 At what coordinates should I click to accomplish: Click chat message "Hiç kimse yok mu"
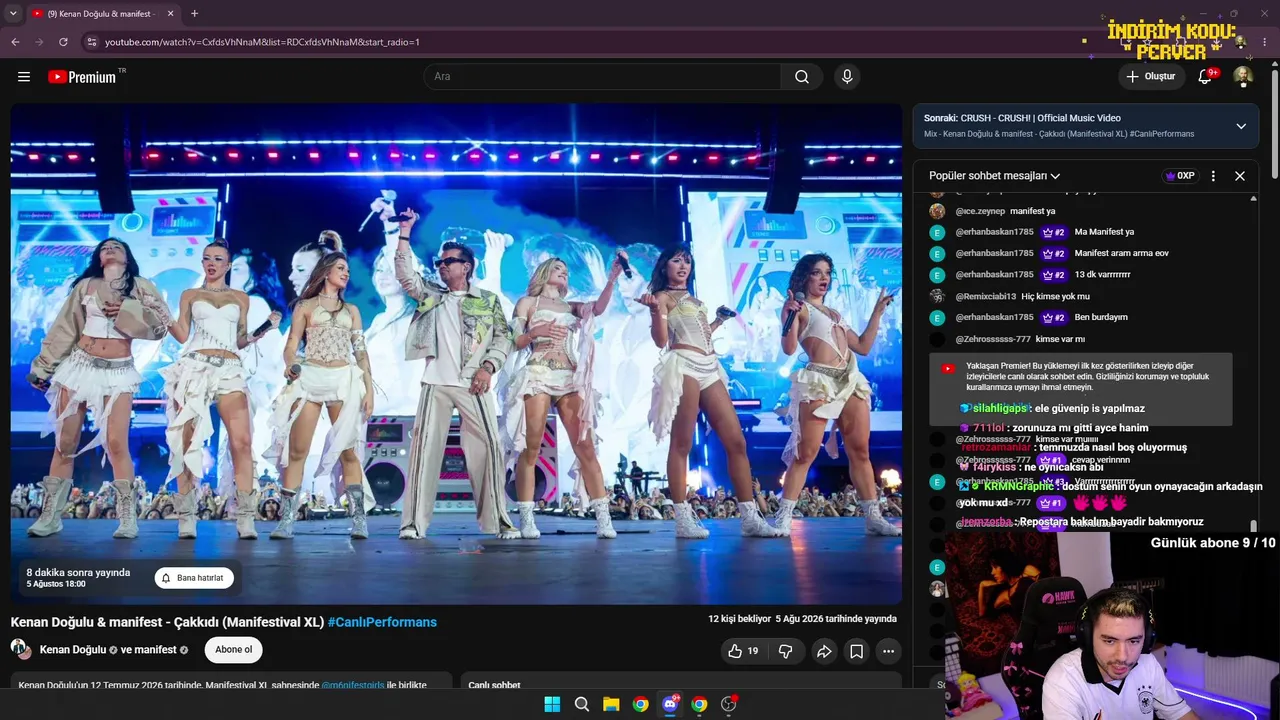point(1055,296)
